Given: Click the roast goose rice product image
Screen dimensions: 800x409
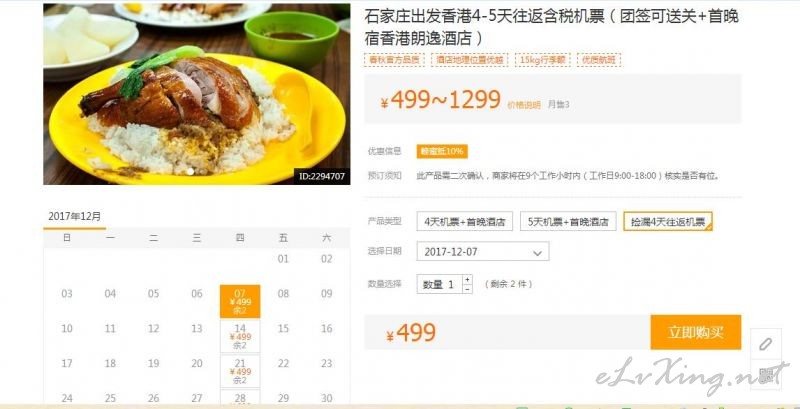Looking at the screenshot, I should click(196, 94).
